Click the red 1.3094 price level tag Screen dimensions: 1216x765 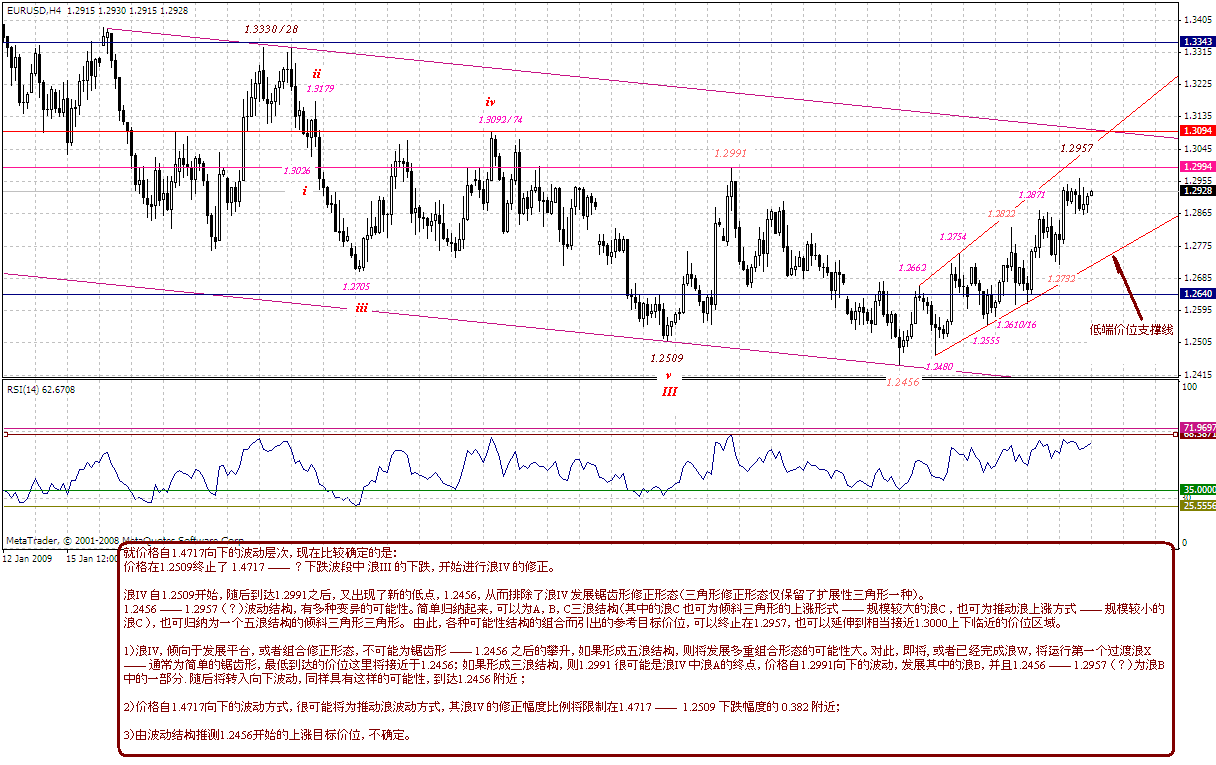click(1197, 131)
